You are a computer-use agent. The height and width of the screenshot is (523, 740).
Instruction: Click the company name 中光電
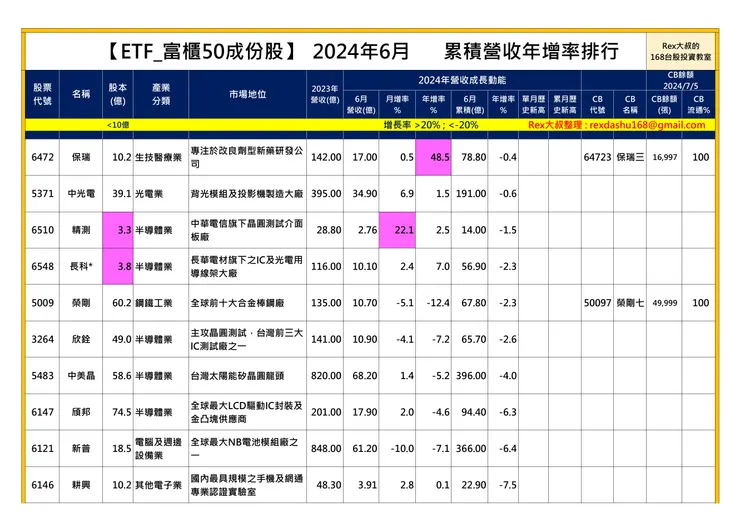click(x=81, y=194)
